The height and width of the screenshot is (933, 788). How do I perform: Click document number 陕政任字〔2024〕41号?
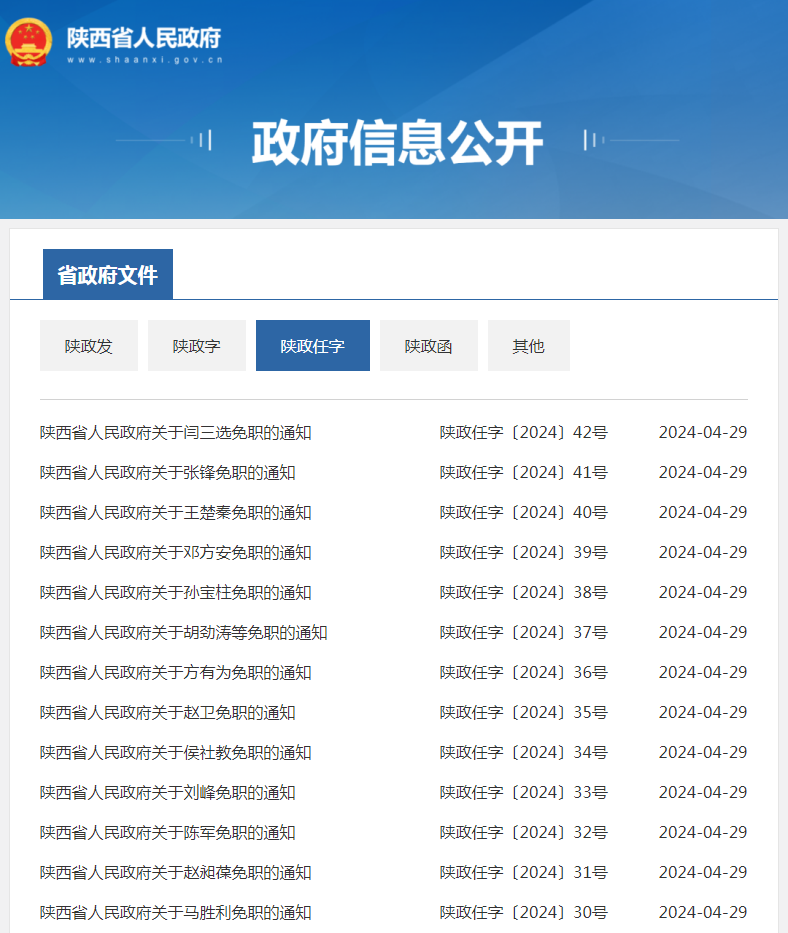[x=524, y=472]
